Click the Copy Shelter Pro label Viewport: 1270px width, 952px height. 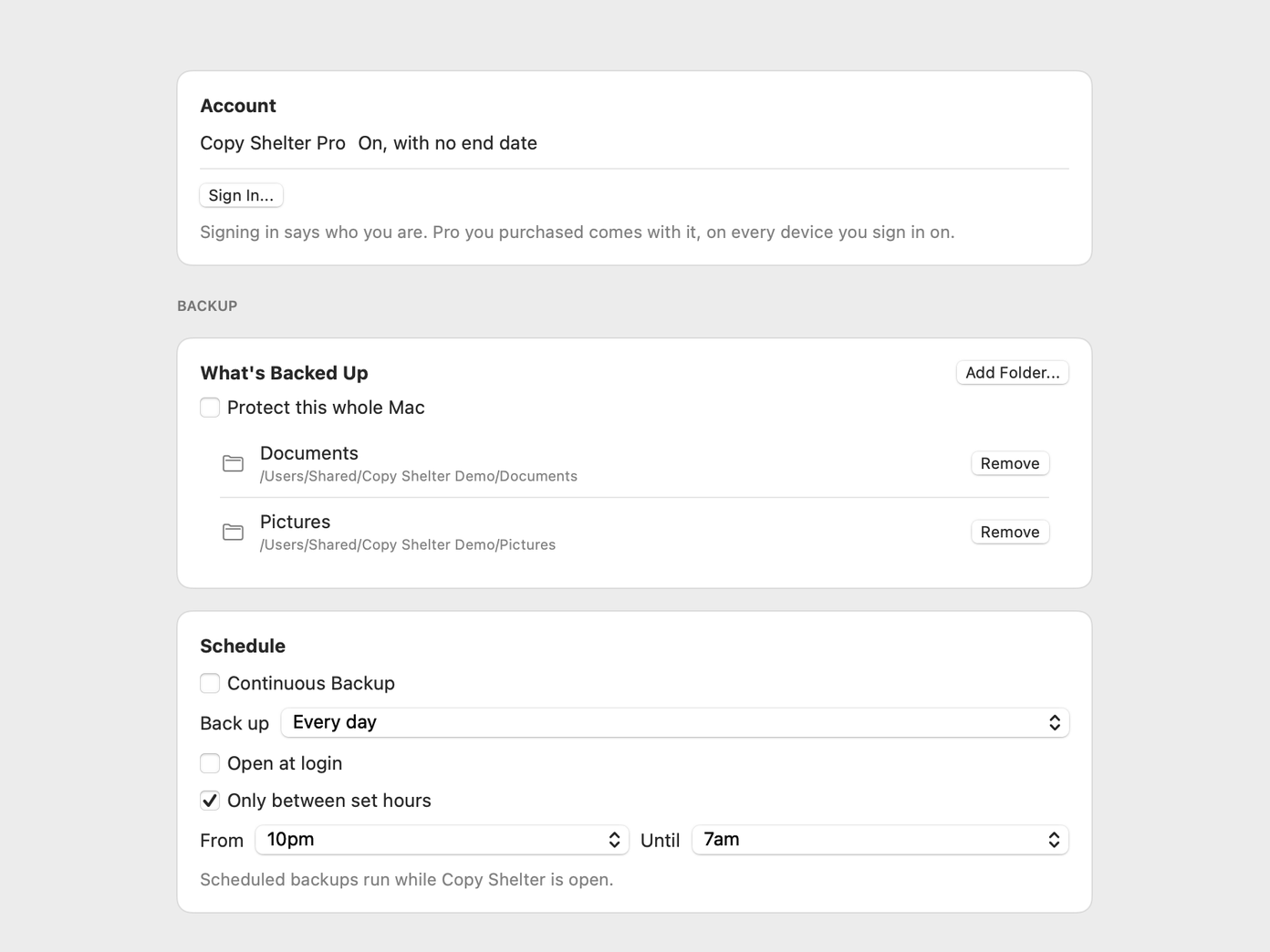click(x=273, y=143)
